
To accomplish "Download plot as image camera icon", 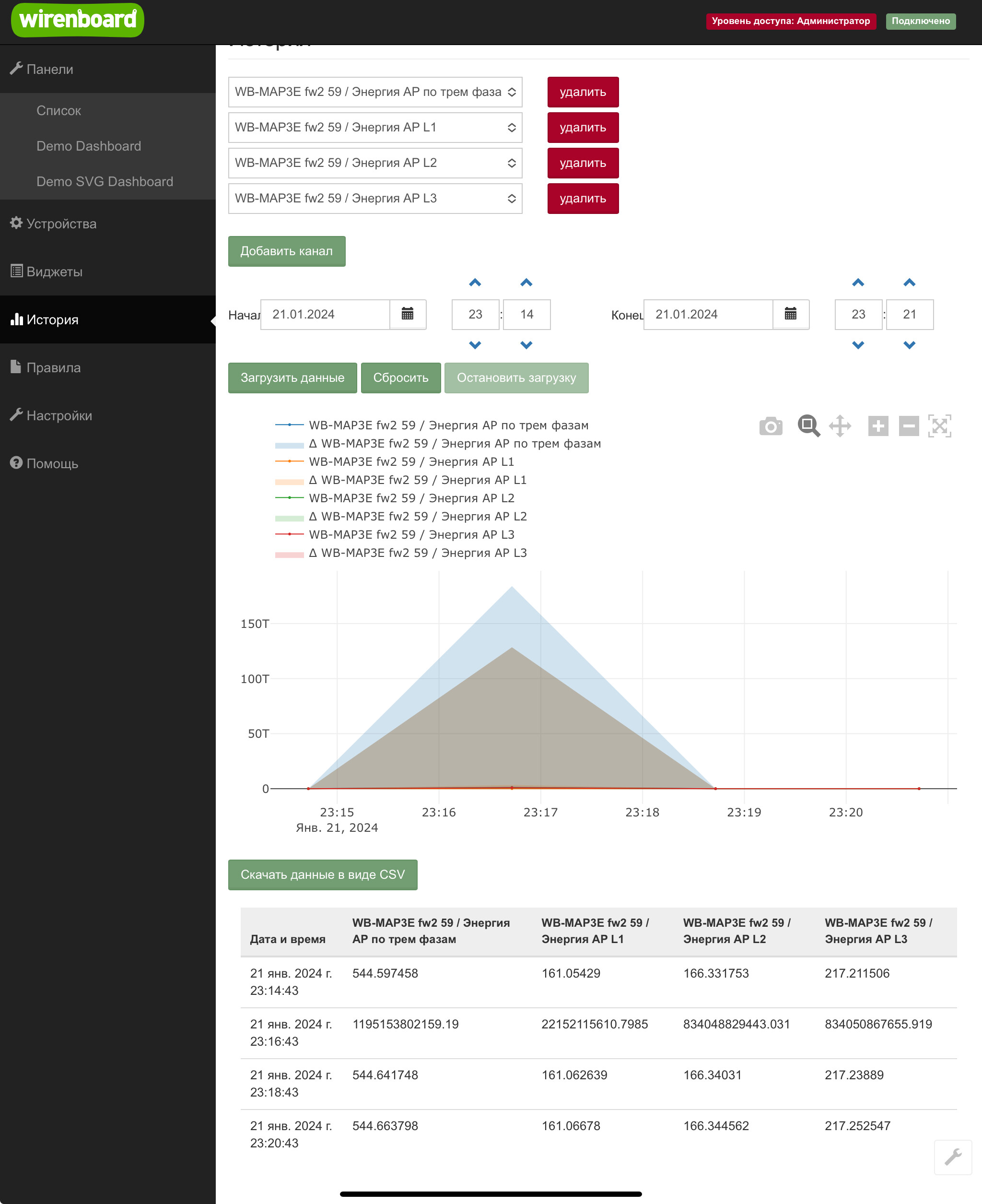I will 771,426.
